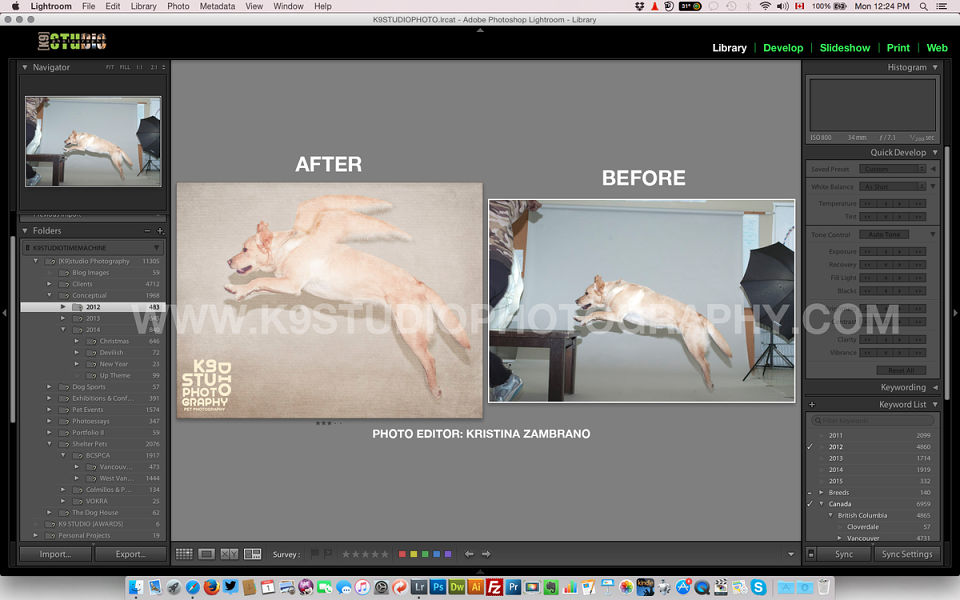Flag photo as pick in toolbar
The height and width of the screenshot is (600, 960).
(x=315, y=554)
